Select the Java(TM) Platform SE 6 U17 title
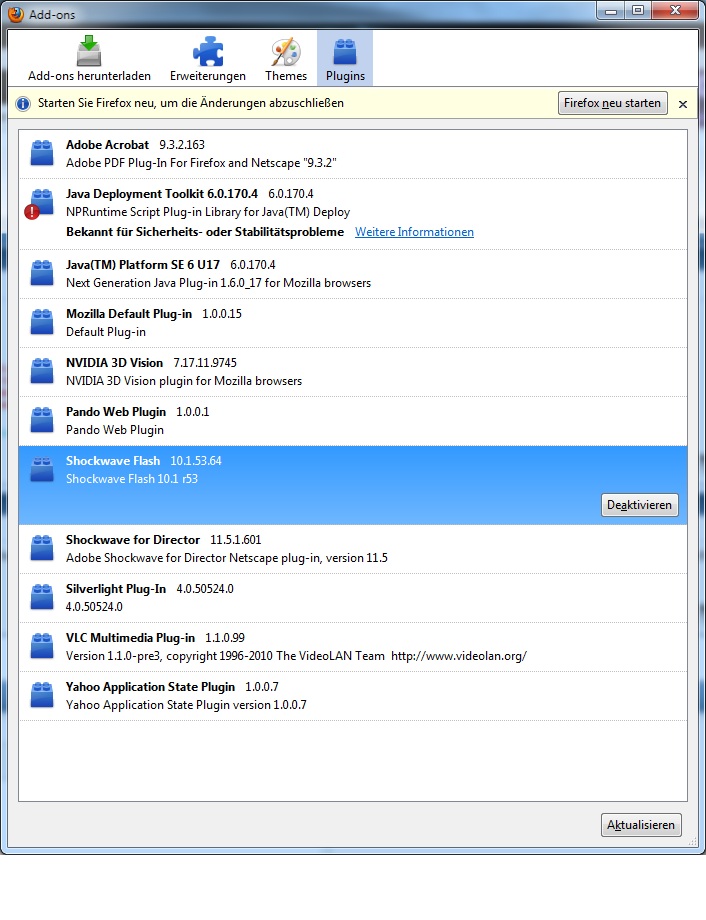The width and height of the screenshot is (706, 920). (x=143, y=265)
